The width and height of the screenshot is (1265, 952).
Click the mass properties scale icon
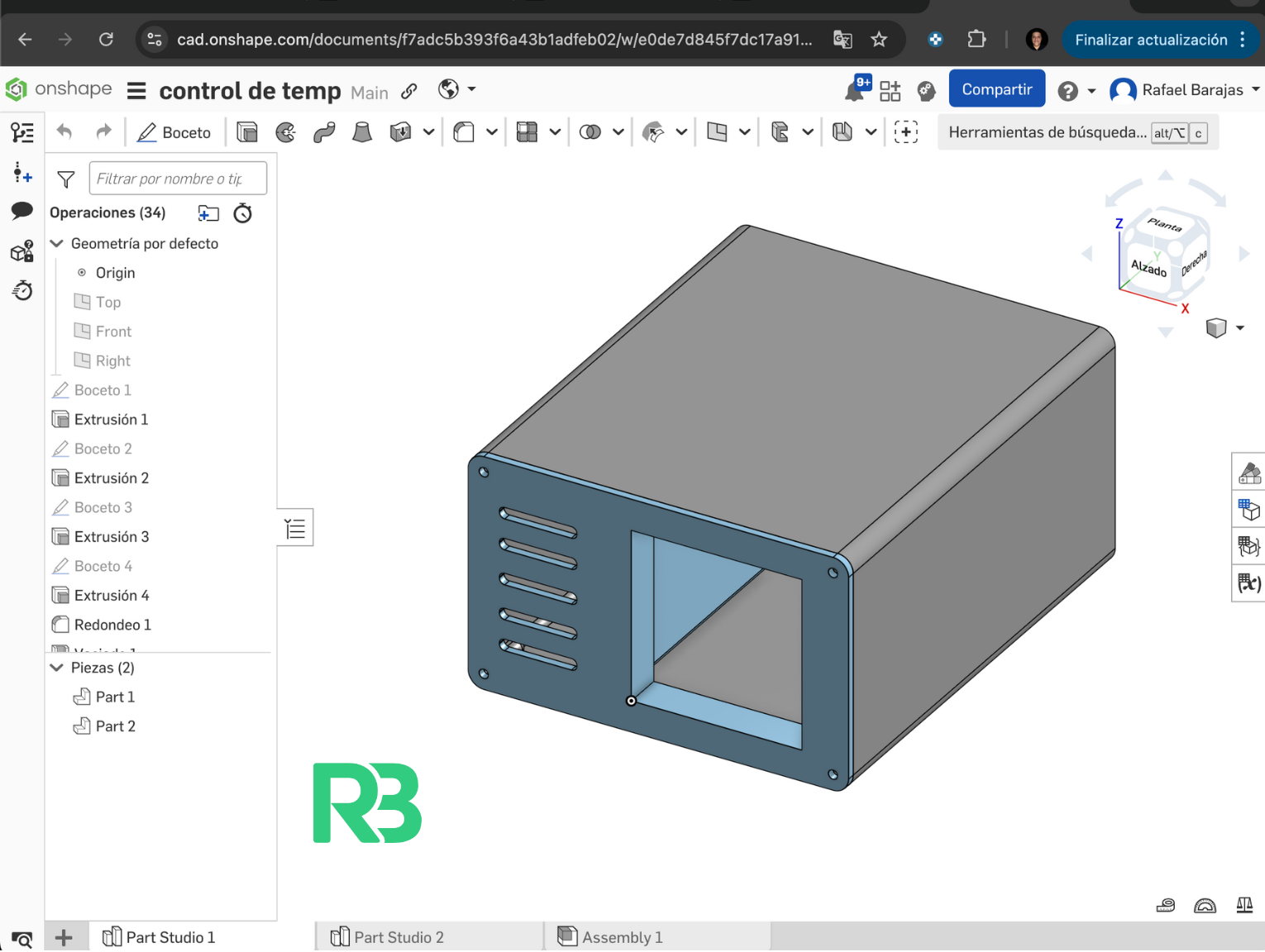(x=1244, y=905)
